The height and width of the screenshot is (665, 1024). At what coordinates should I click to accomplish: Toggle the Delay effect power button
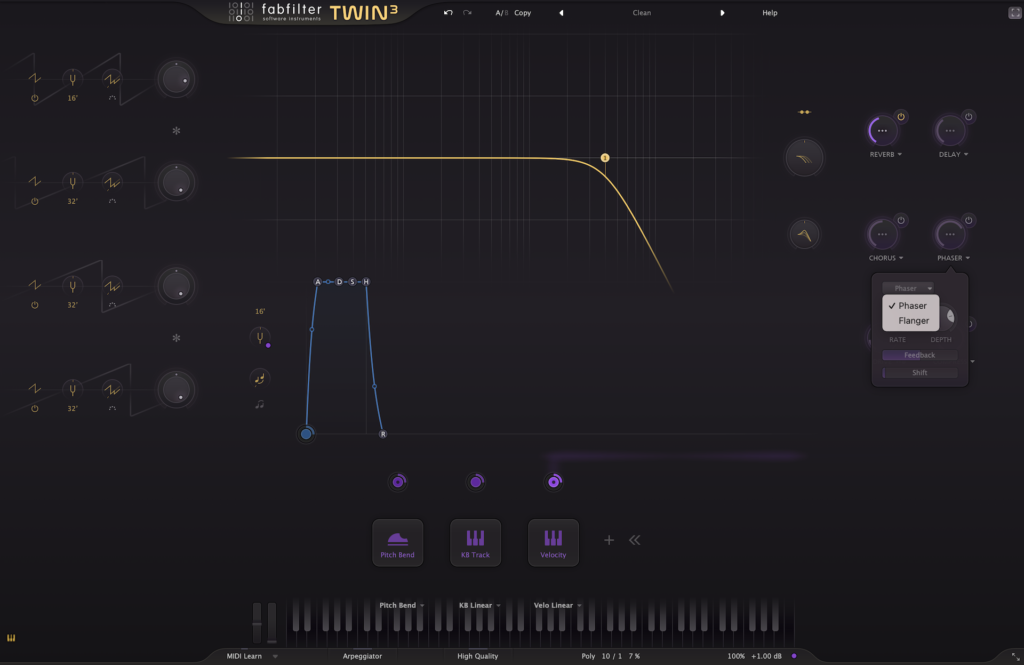coord(969,117)
